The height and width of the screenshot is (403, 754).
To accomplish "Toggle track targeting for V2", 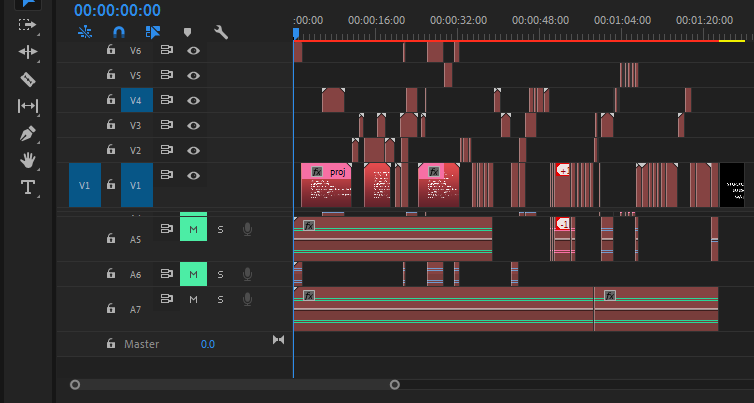I will point(137,150).
